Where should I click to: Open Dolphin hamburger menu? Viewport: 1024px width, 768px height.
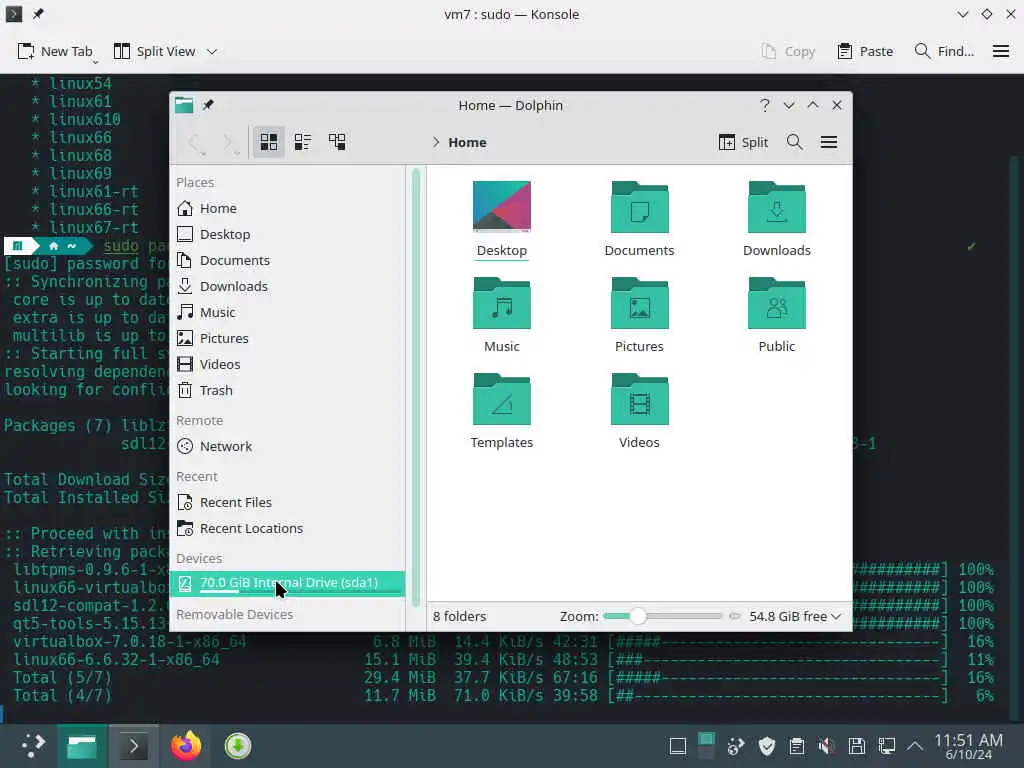[x=829, y=142]
